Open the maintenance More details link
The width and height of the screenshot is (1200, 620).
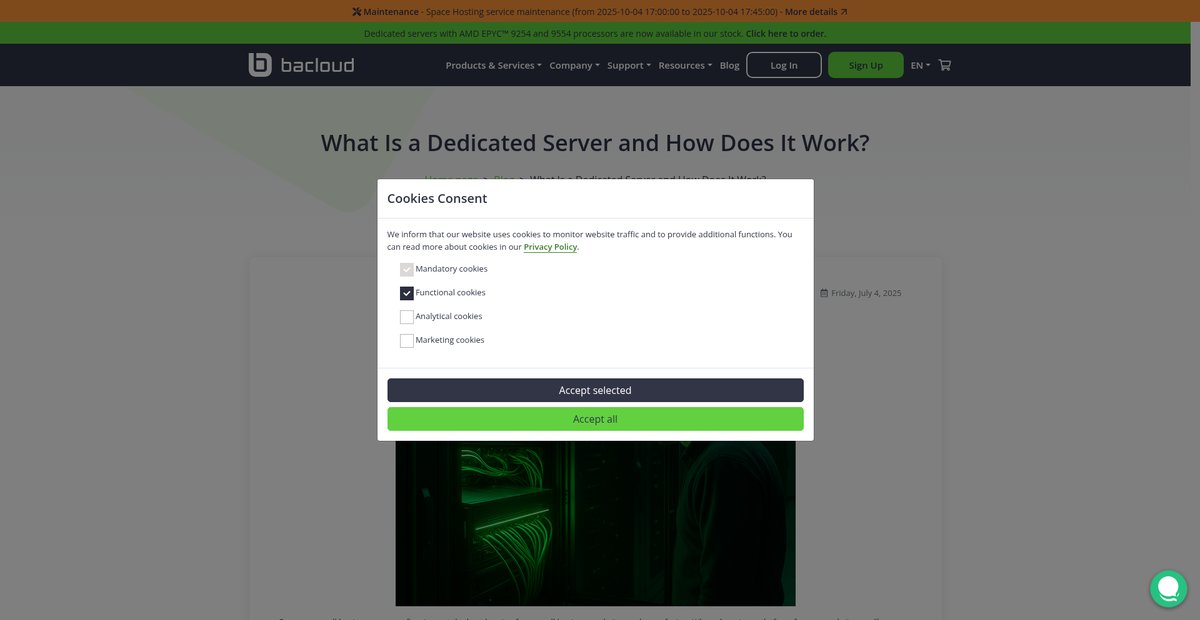pyautogui.click(x=816, y=12)
